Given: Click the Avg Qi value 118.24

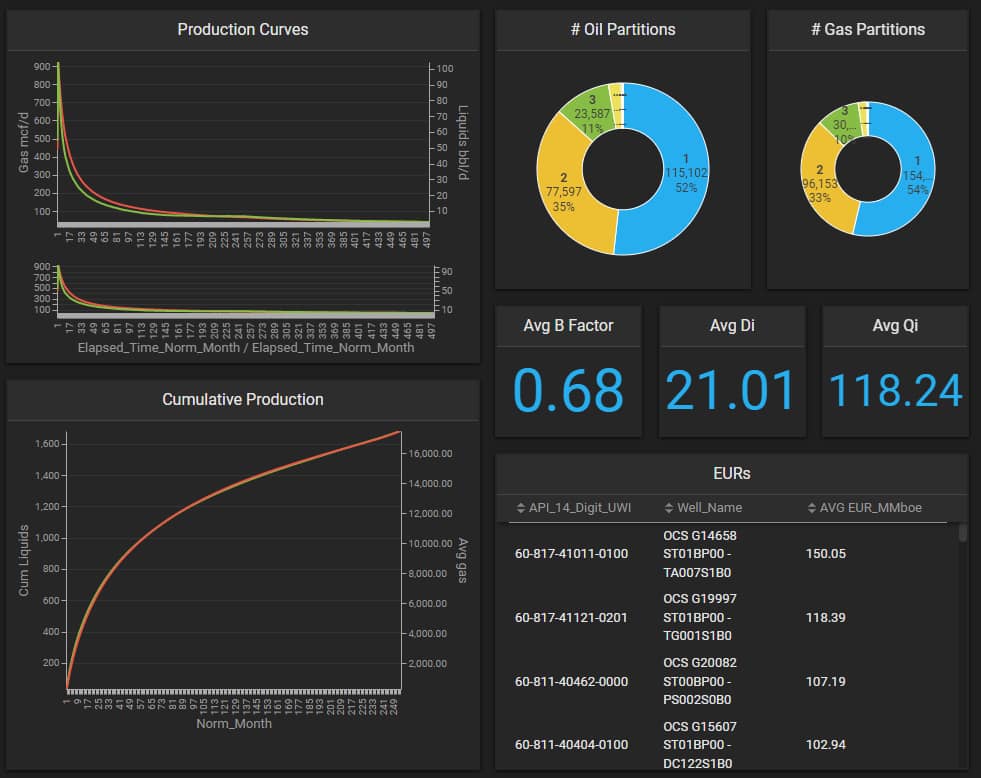Looking at the screenshot, I should (x=895, y=390).
